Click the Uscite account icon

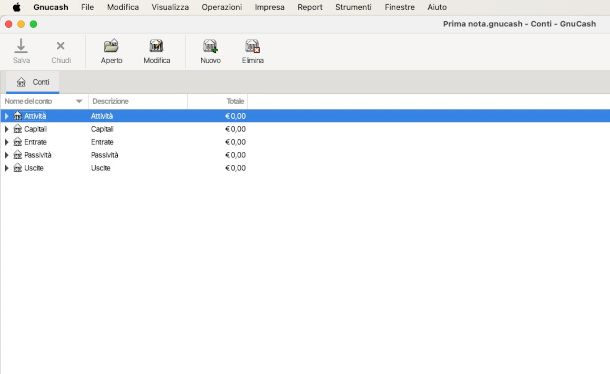(18, 168)
